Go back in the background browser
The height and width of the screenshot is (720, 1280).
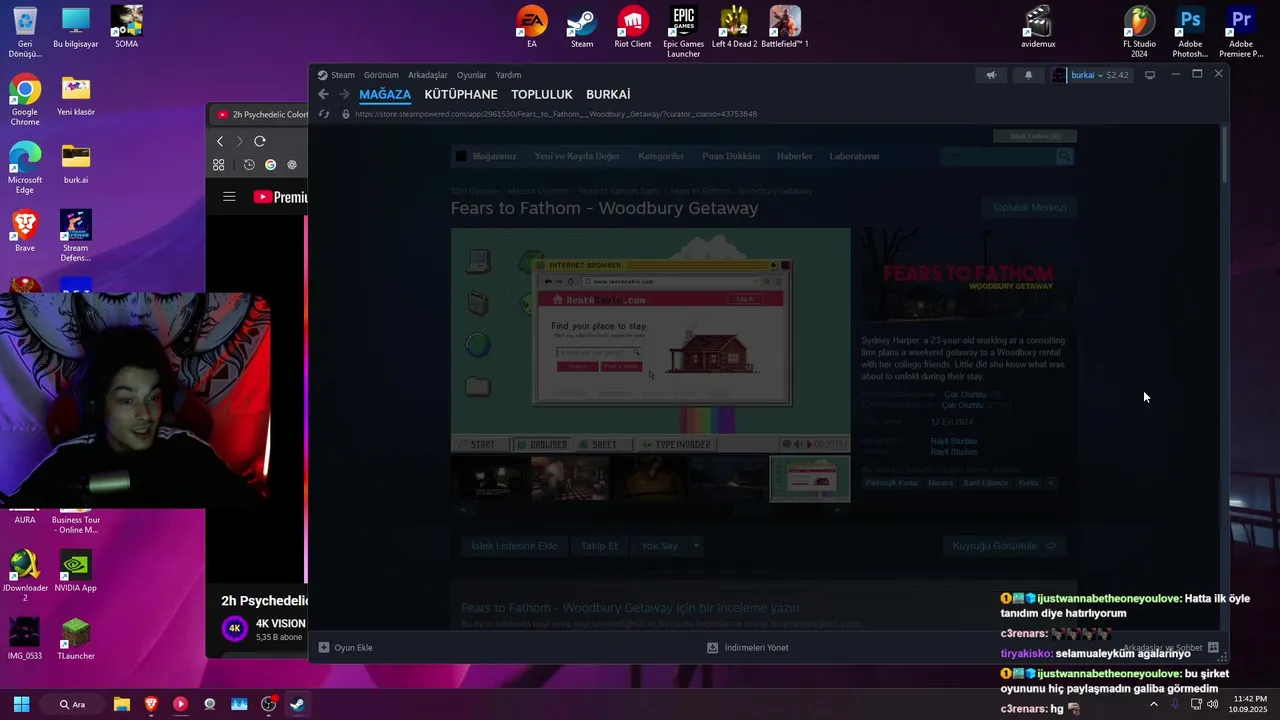pyautogui.click(x=220, y=141)
